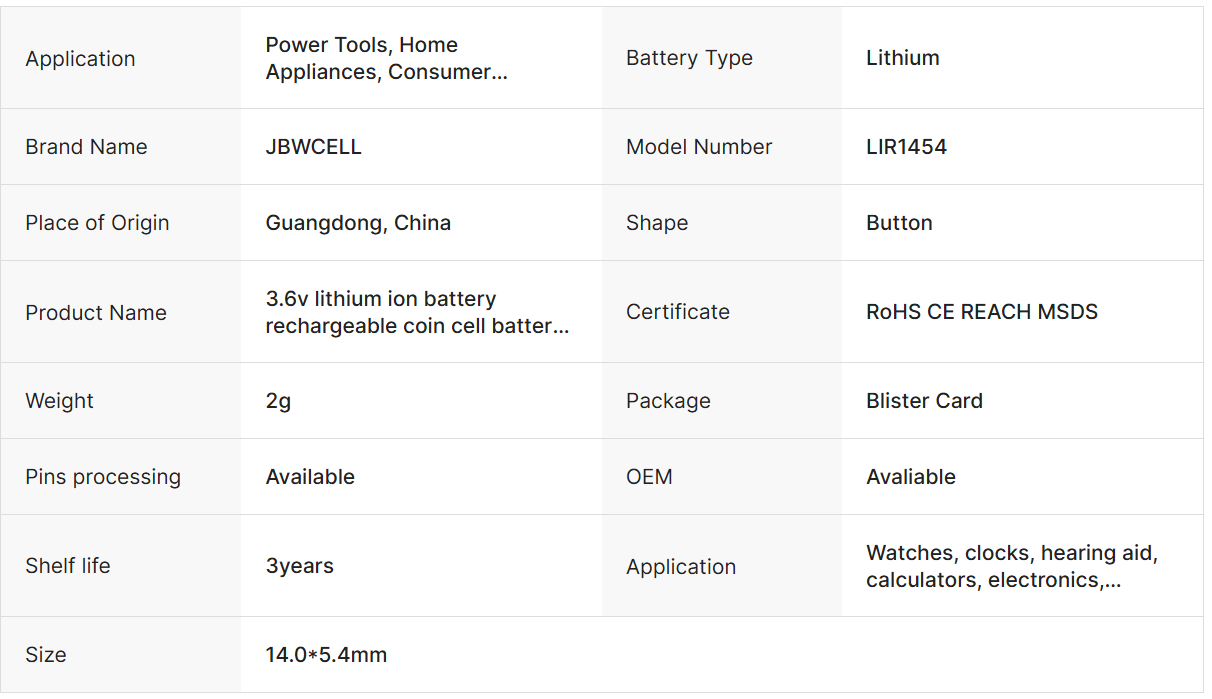Select the "3years" shelf life value
Viewport: 1212px width, 699px height.
pos(299,566)
